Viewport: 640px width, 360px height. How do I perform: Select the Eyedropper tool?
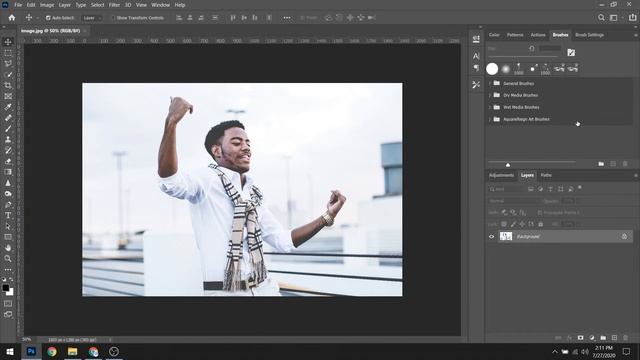[x=8, y=107]
